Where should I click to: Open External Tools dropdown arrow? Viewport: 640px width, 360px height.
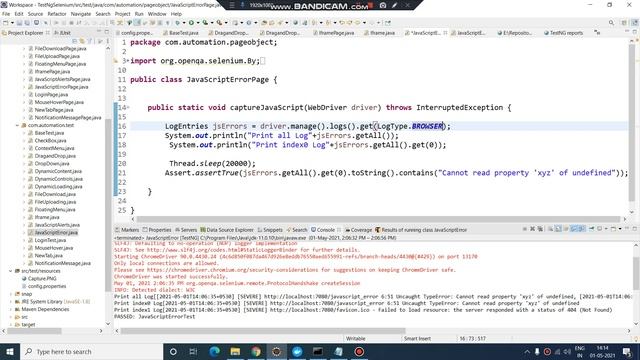(226, 23)
